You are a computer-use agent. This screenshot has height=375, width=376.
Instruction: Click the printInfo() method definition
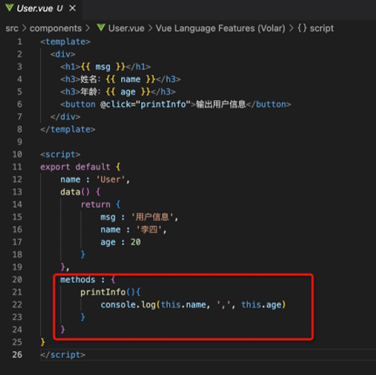[110, 292]
